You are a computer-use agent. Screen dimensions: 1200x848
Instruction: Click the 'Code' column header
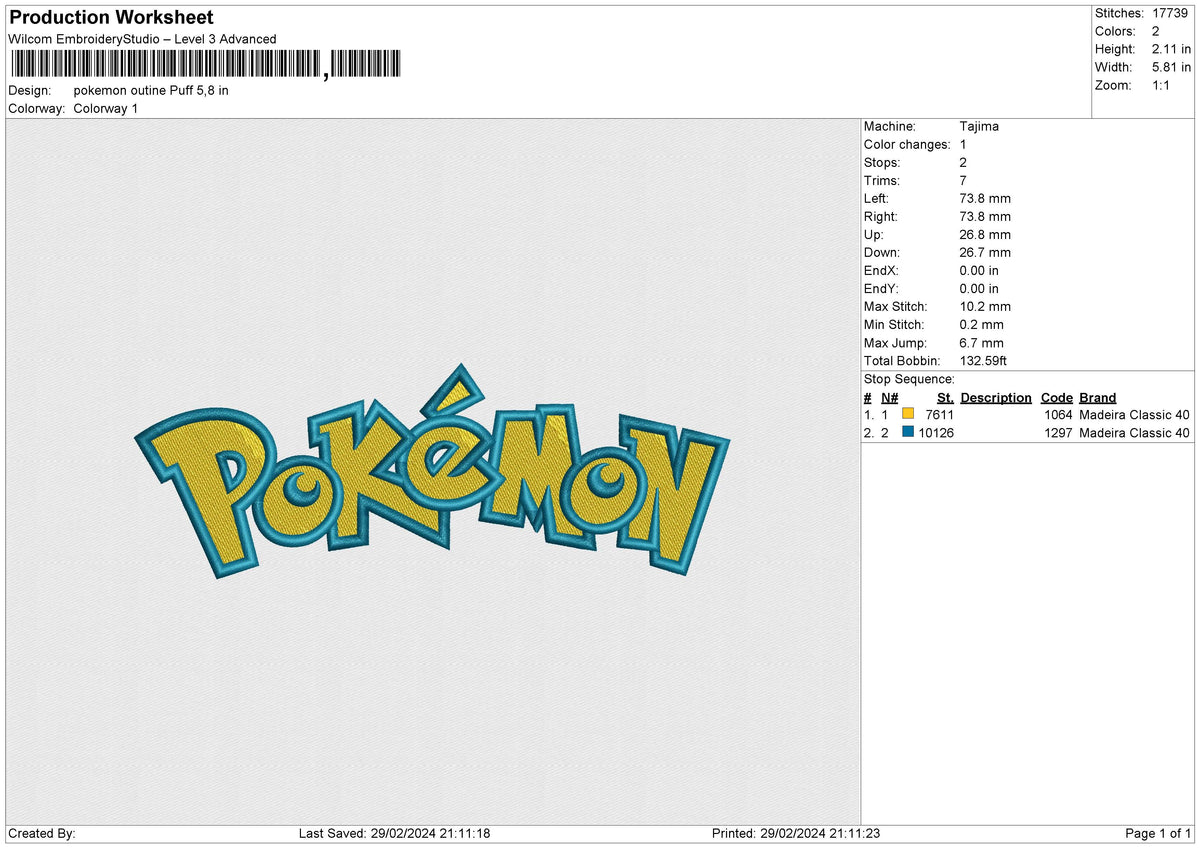coord(1056,397)
